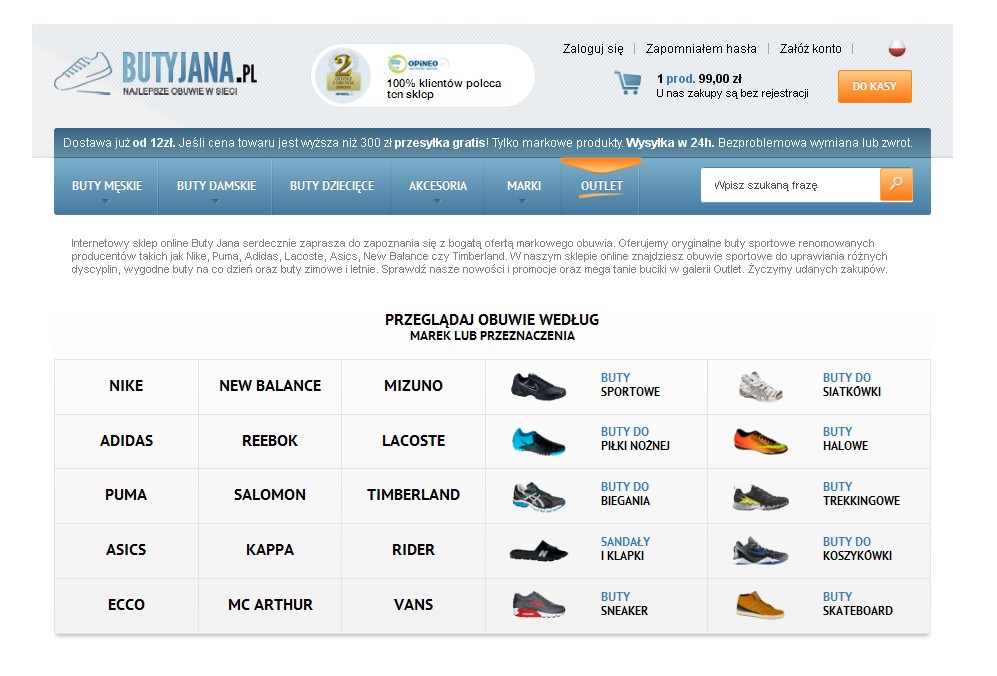
Task: Click the Polish flag language icon
Action: click(897, 48)
